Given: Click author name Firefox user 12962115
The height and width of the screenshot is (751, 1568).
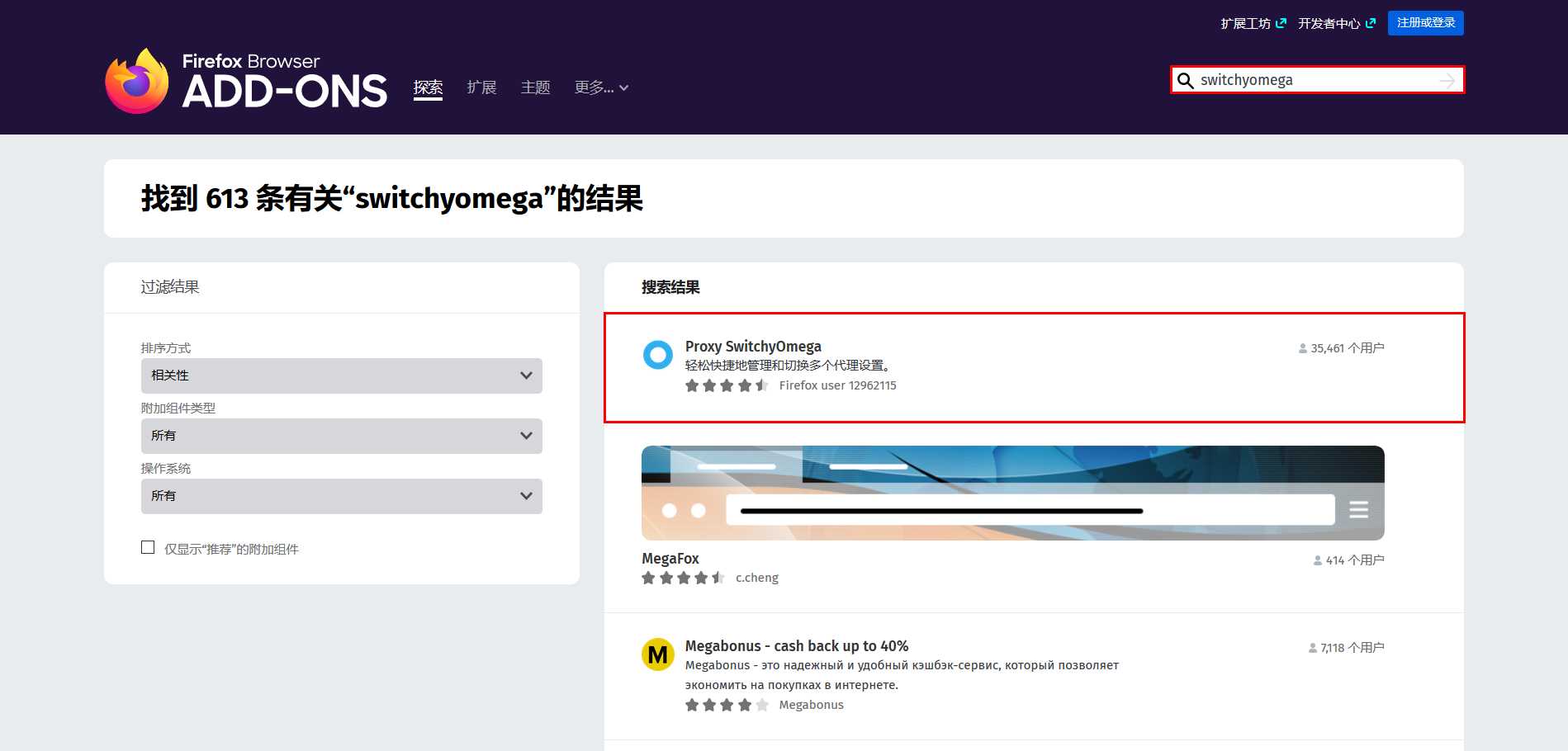Looking at the screenshot, I should (837, 385).
